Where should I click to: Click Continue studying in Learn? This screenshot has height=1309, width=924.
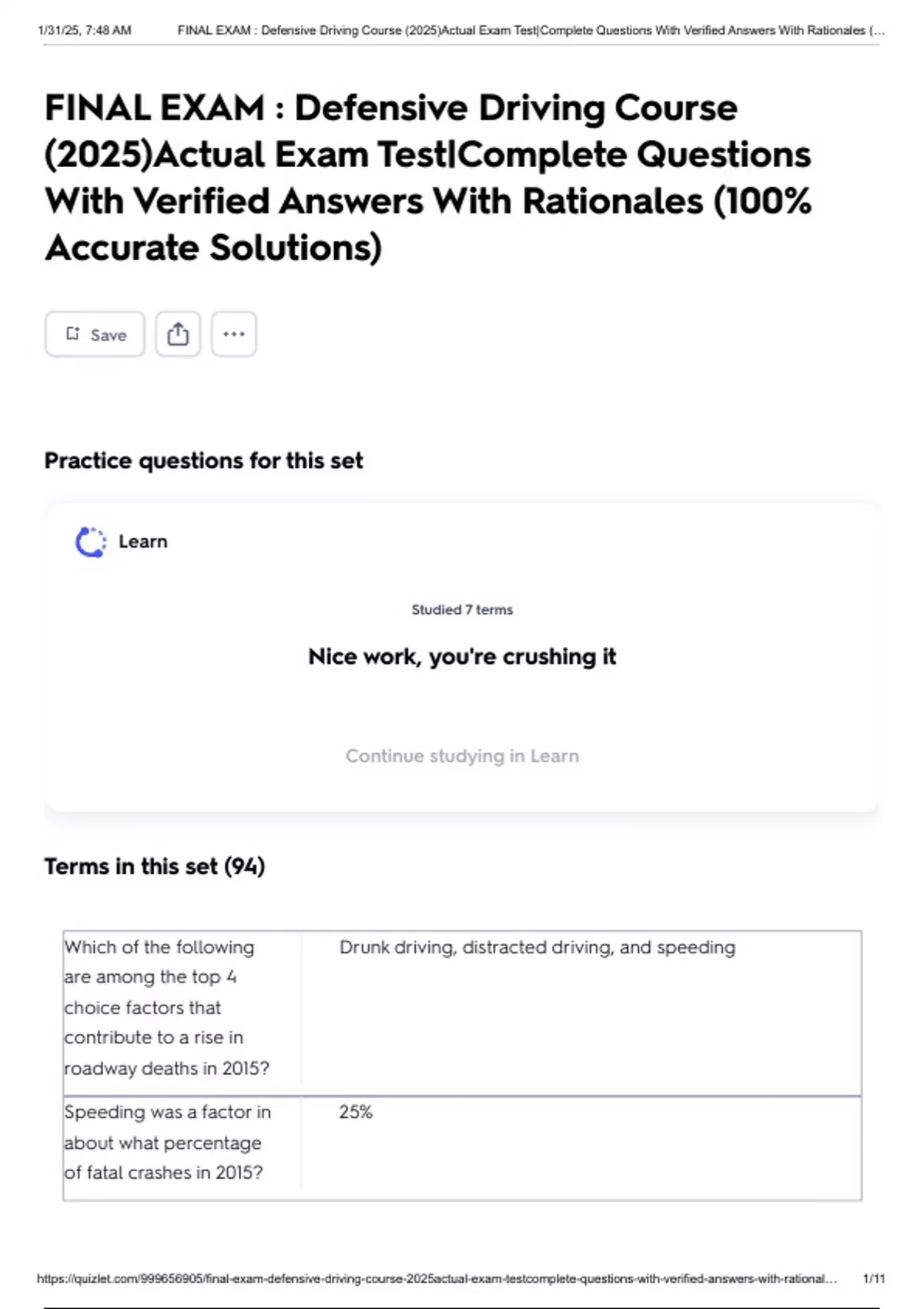[462, 756]
